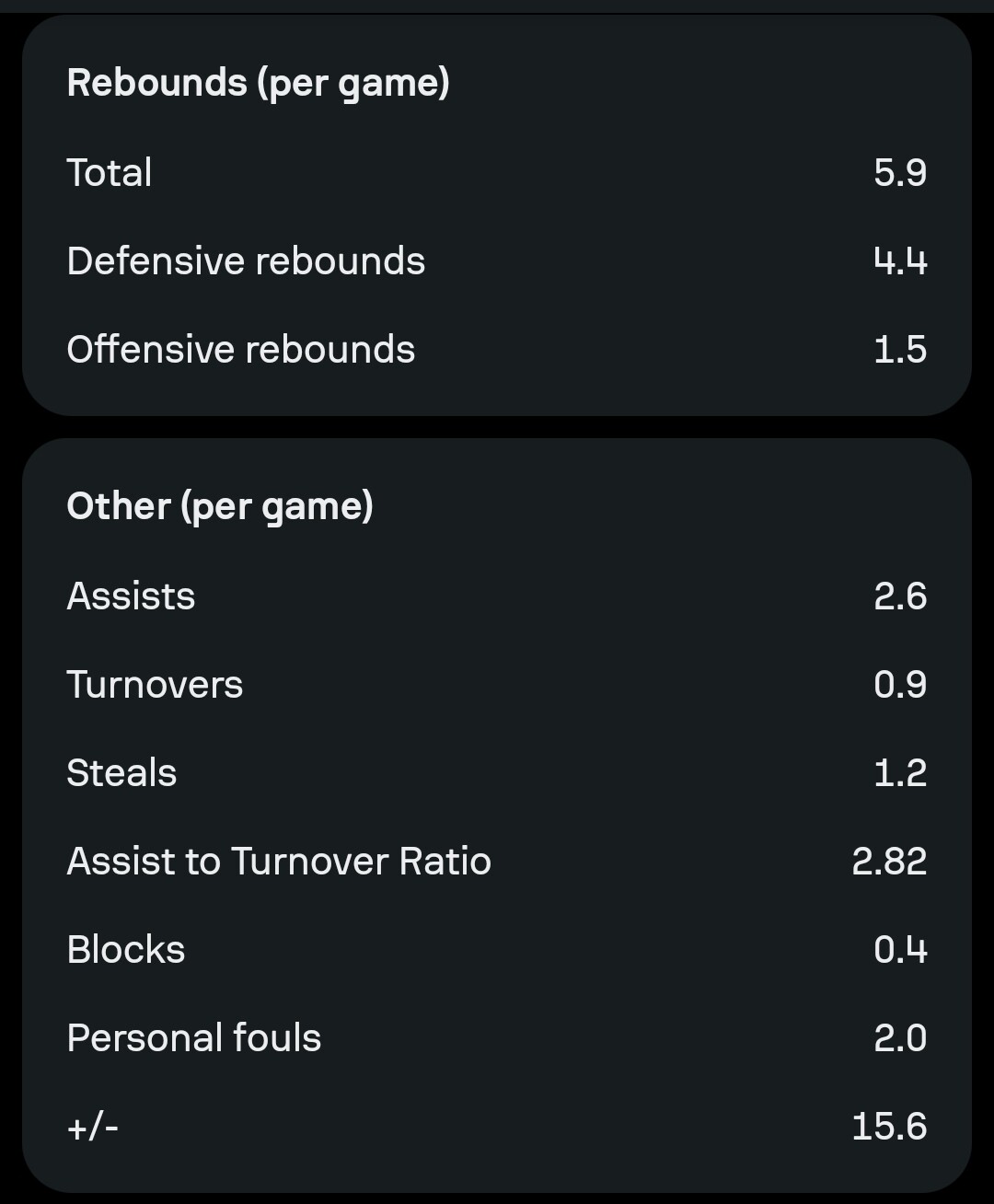
Task: Select the Assists stat label
Action: 131,596
